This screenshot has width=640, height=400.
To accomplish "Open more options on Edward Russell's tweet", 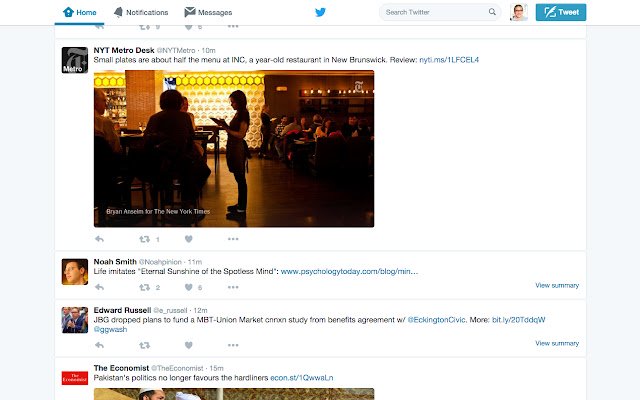I will click(233, 345).
